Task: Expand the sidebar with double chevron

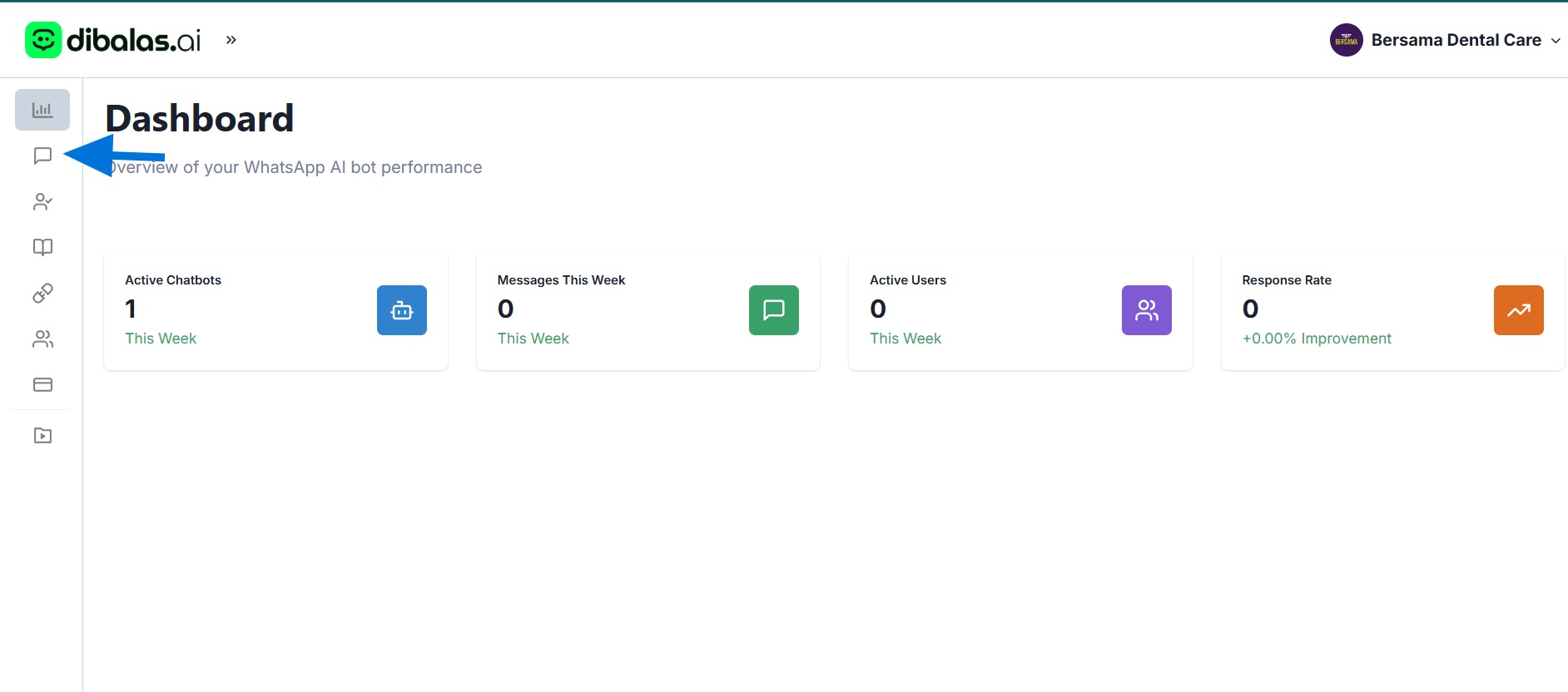Action: (231, 40)
